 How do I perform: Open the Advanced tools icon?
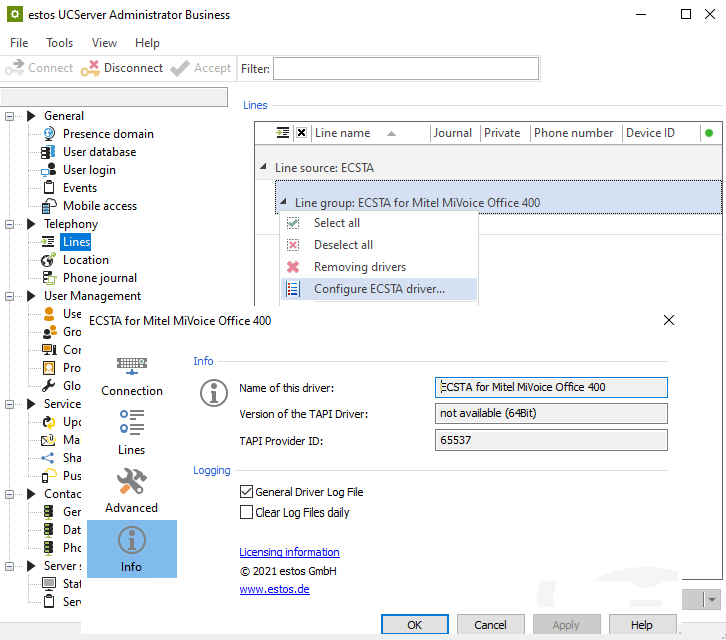pyautogui.click(x=131, y=482)
